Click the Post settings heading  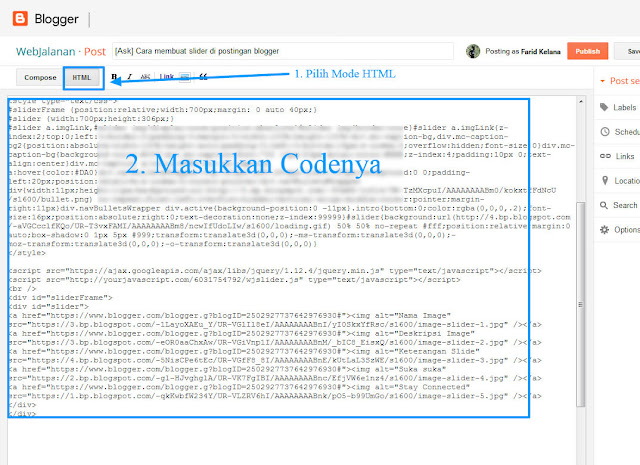(x=624, y=81)
